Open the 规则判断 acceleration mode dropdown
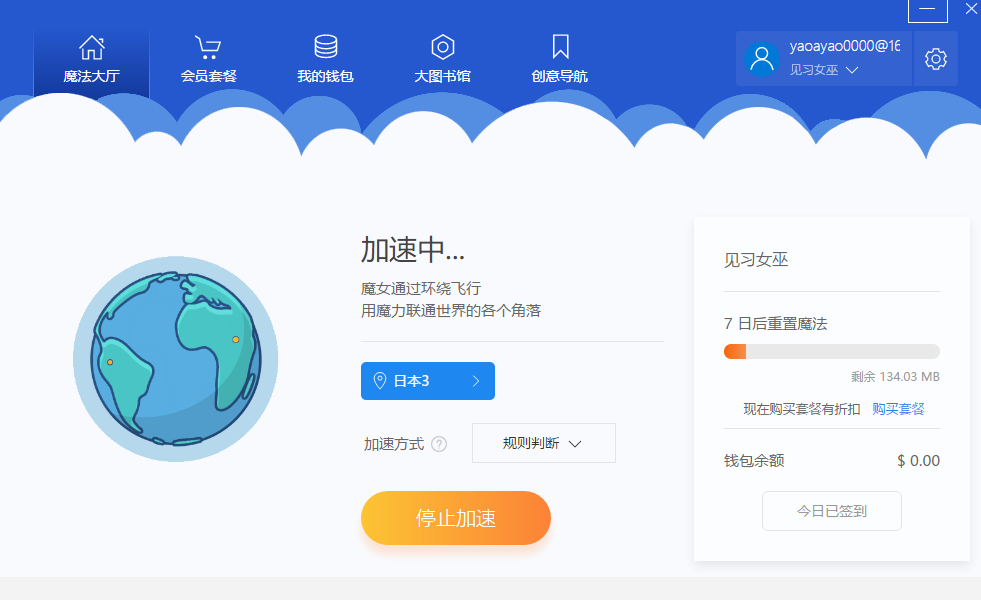Viewport: 981px width, 600px height. tap(544, 443)
